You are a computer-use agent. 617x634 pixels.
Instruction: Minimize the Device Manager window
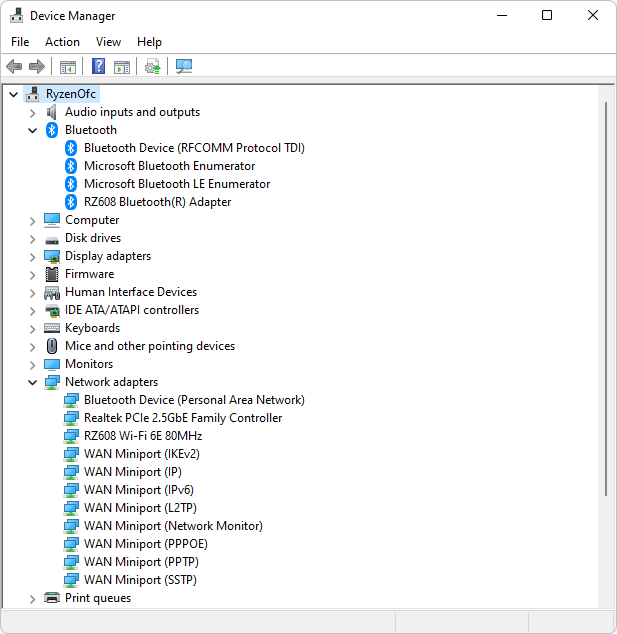coord(502,15)
